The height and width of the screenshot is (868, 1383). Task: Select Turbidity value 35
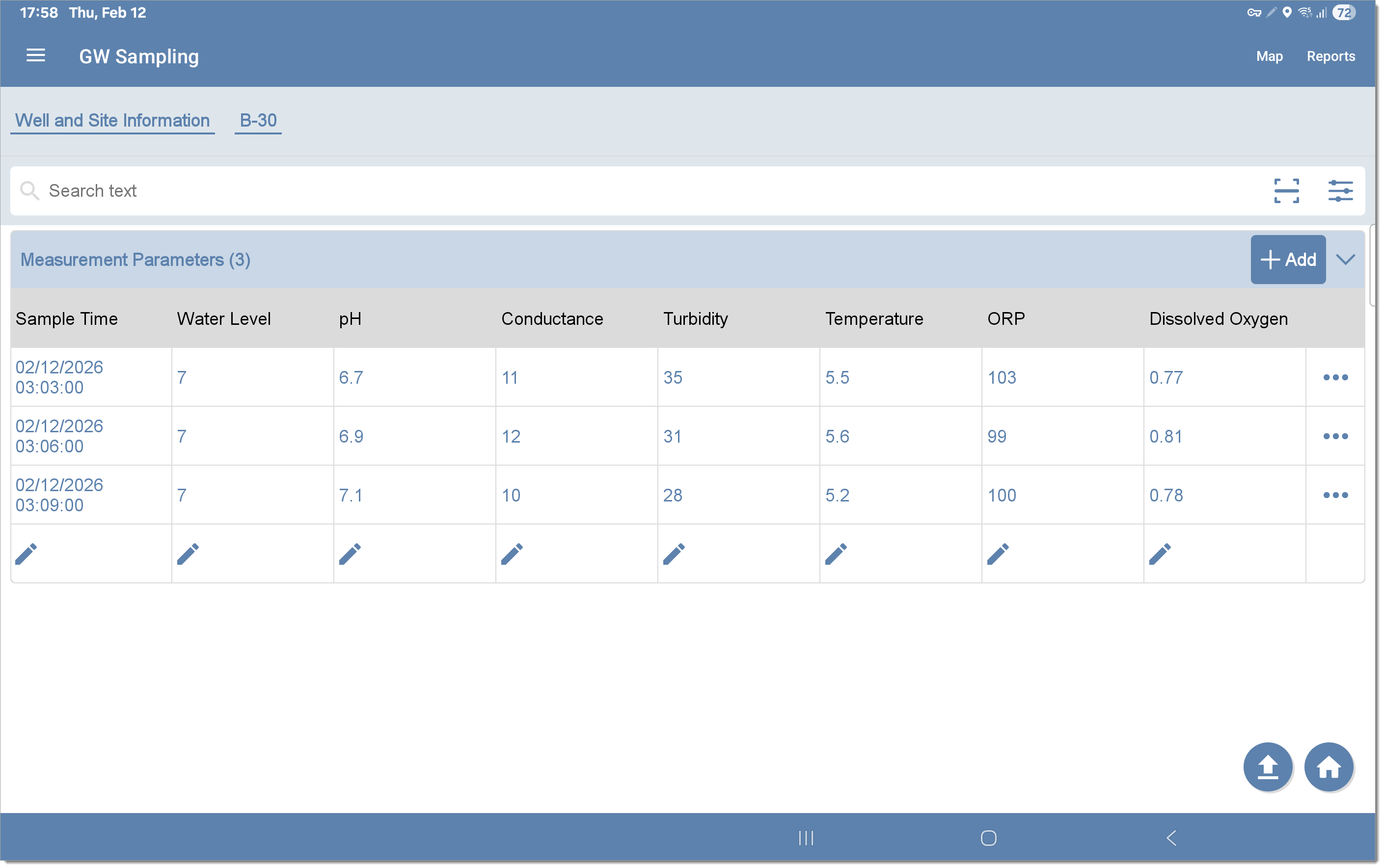coord(673,377)
